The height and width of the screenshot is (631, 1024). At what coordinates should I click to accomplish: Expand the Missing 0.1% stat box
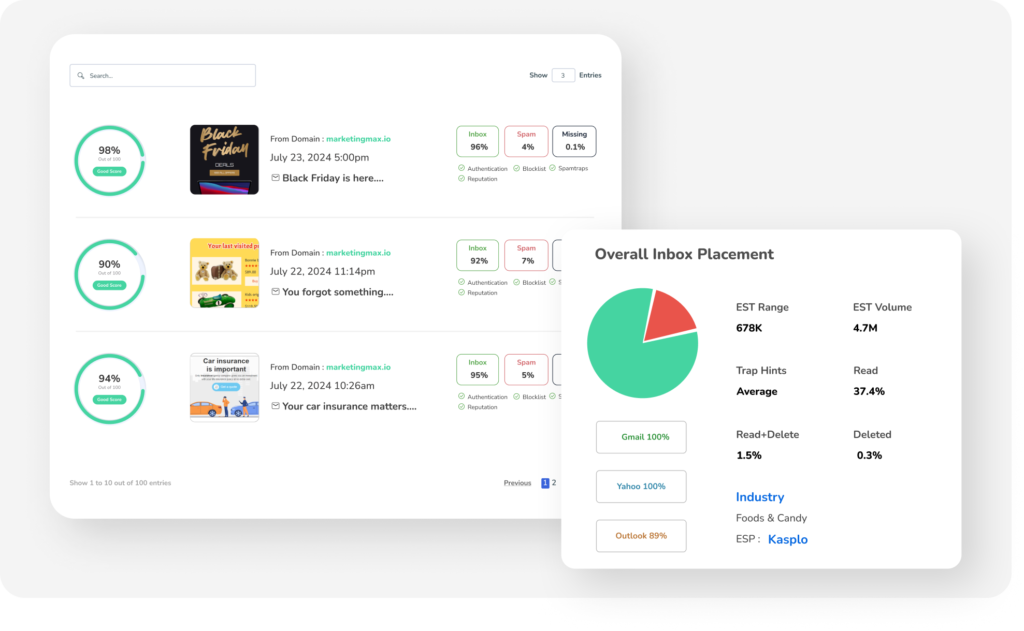(574, 141)
